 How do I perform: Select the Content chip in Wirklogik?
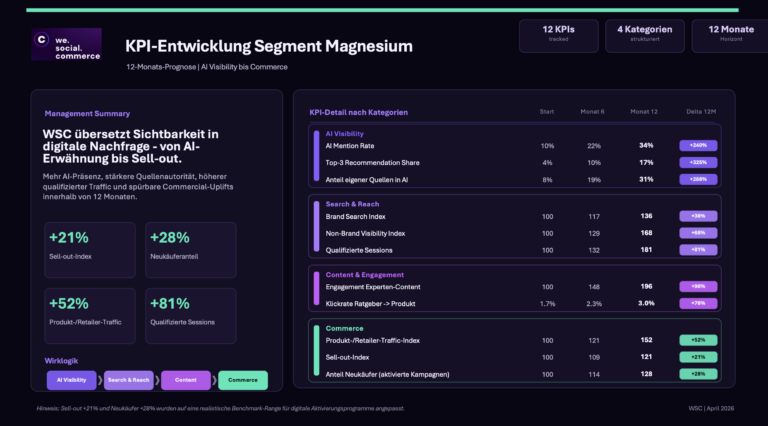tap(186, 380)
